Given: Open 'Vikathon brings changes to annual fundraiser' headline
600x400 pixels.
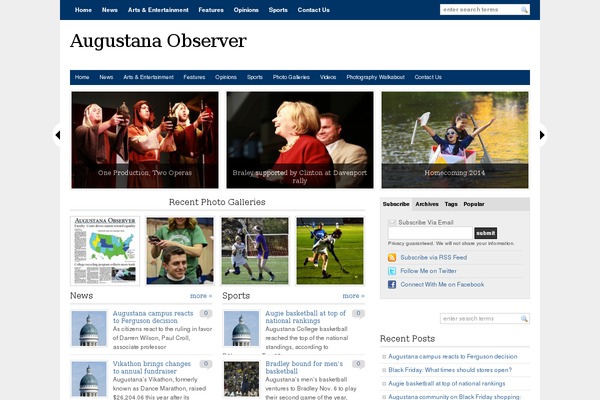Looking at the screenshot, I should coord(152,367).
